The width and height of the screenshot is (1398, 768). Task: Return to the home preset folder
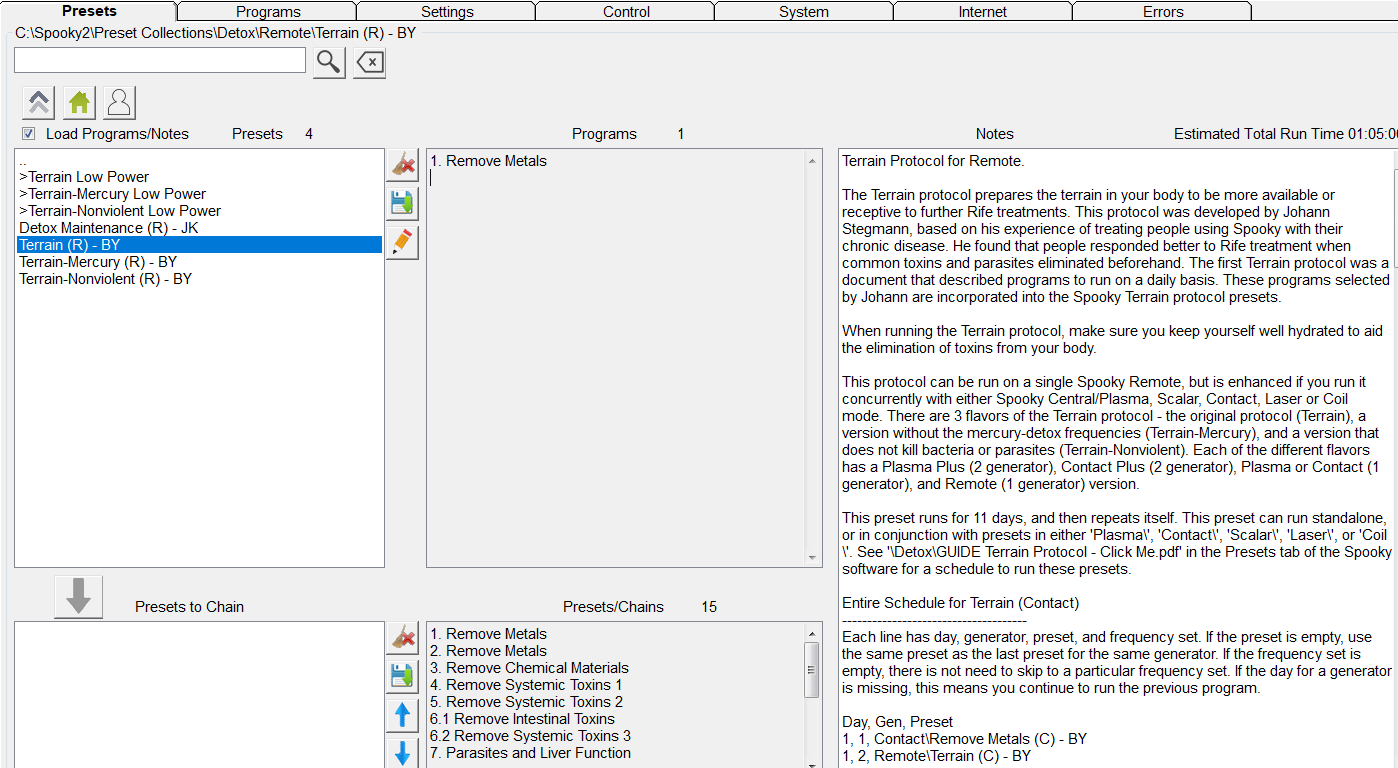point(79,103)
